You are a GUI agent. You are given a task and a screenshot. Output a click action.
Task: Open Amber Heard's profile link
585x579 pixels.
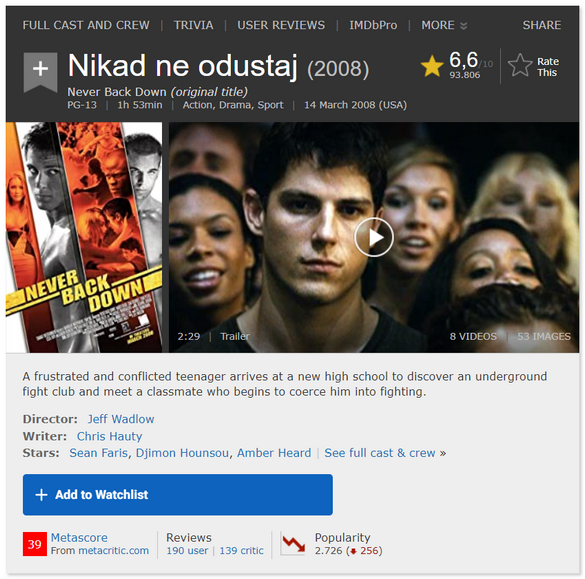(x=274, y=453)
